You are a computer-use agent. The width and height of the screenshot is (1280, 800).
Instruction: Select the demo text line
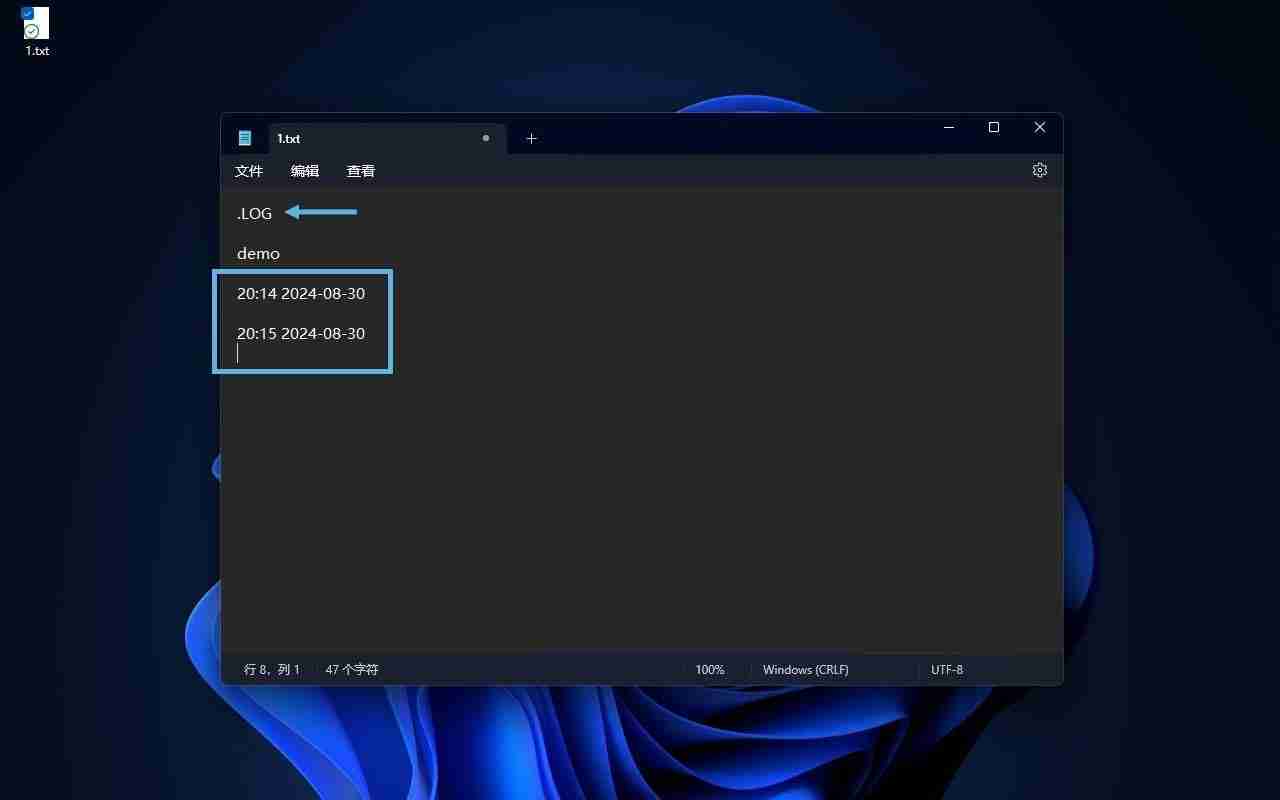click(258, 253)
